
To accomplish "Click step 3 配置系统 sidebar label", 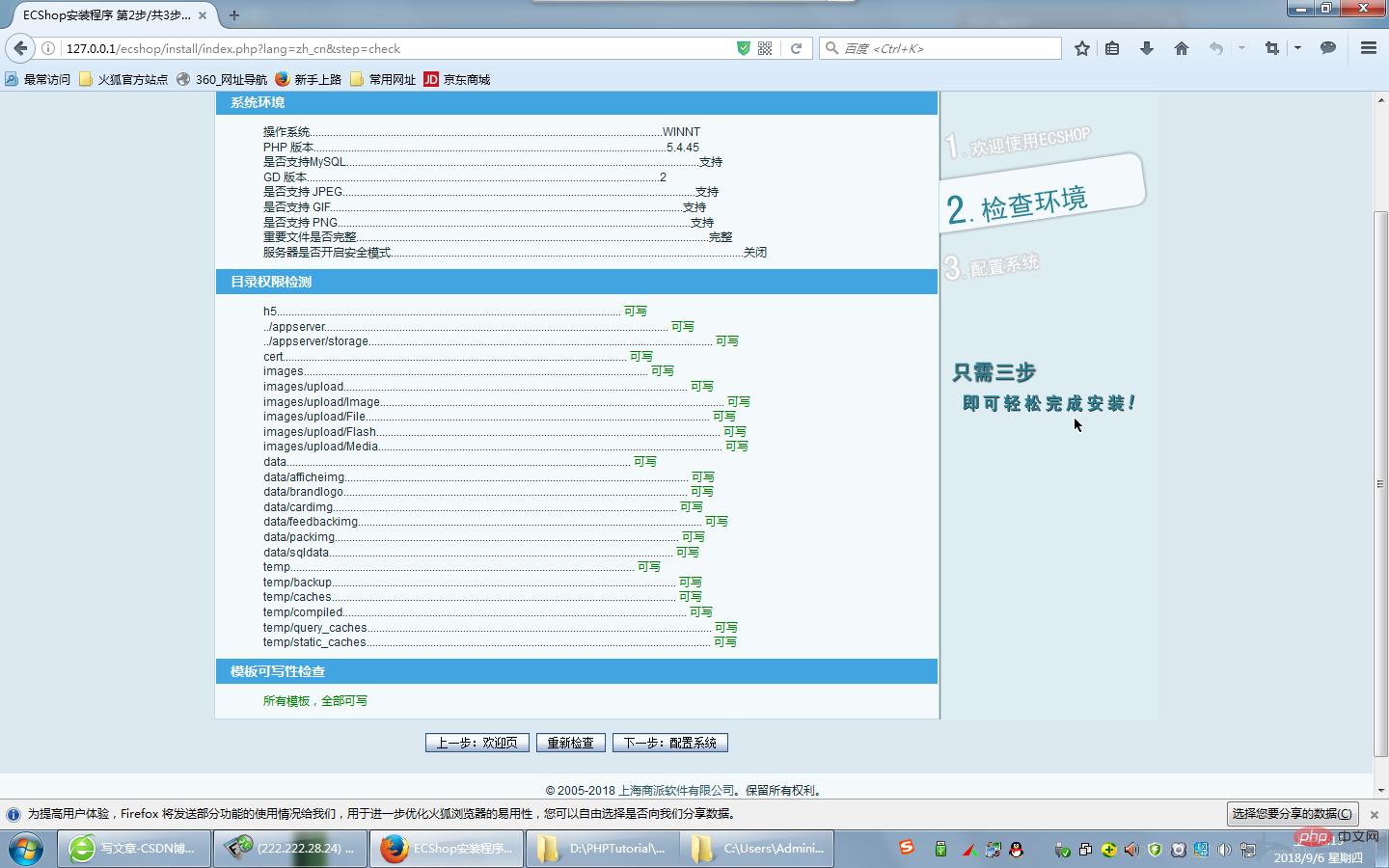I will [x=993, y=266].
